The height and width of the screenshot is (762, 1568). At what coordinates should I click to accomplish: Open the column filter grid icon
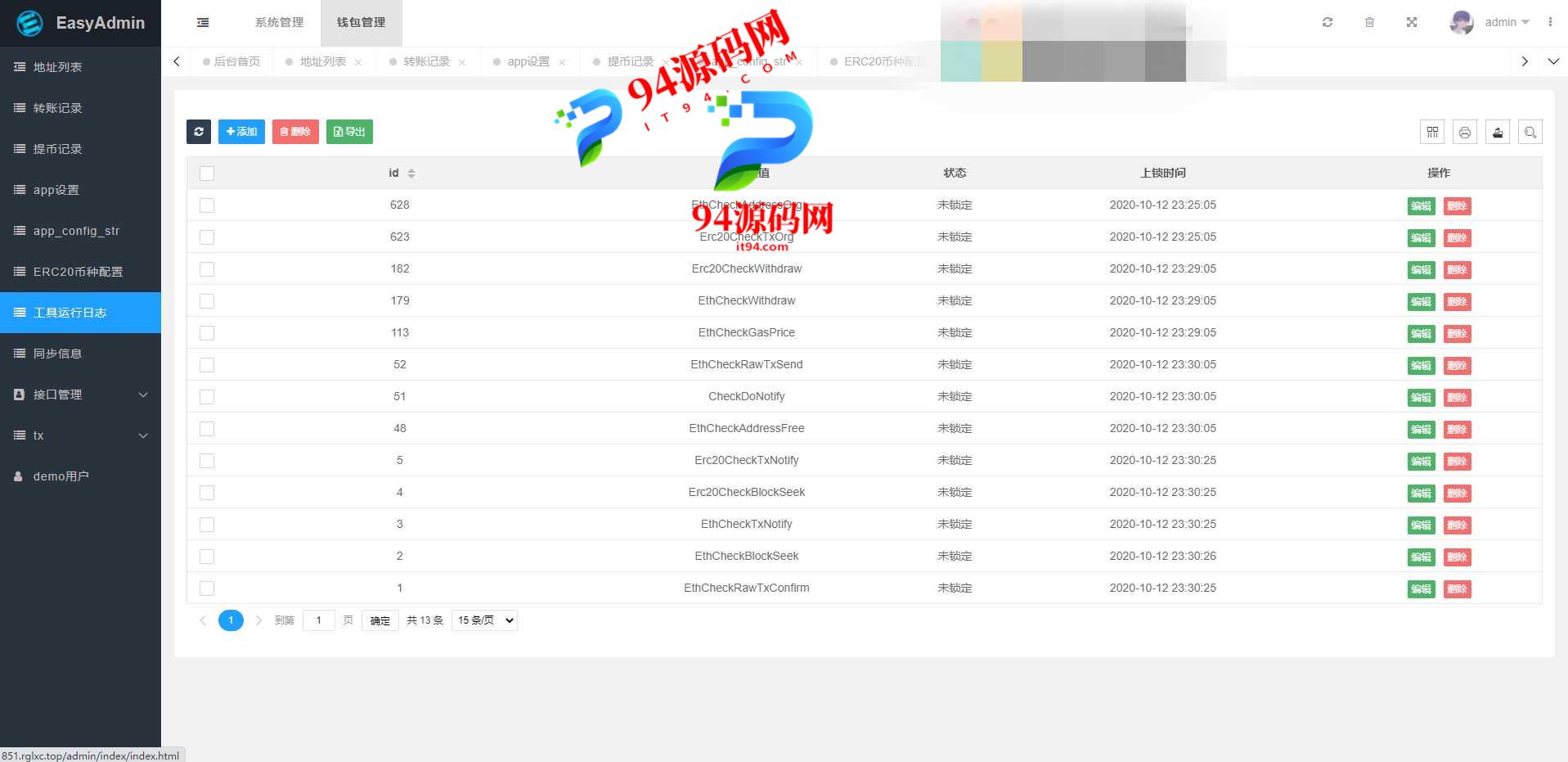(x=1432, y=132)
